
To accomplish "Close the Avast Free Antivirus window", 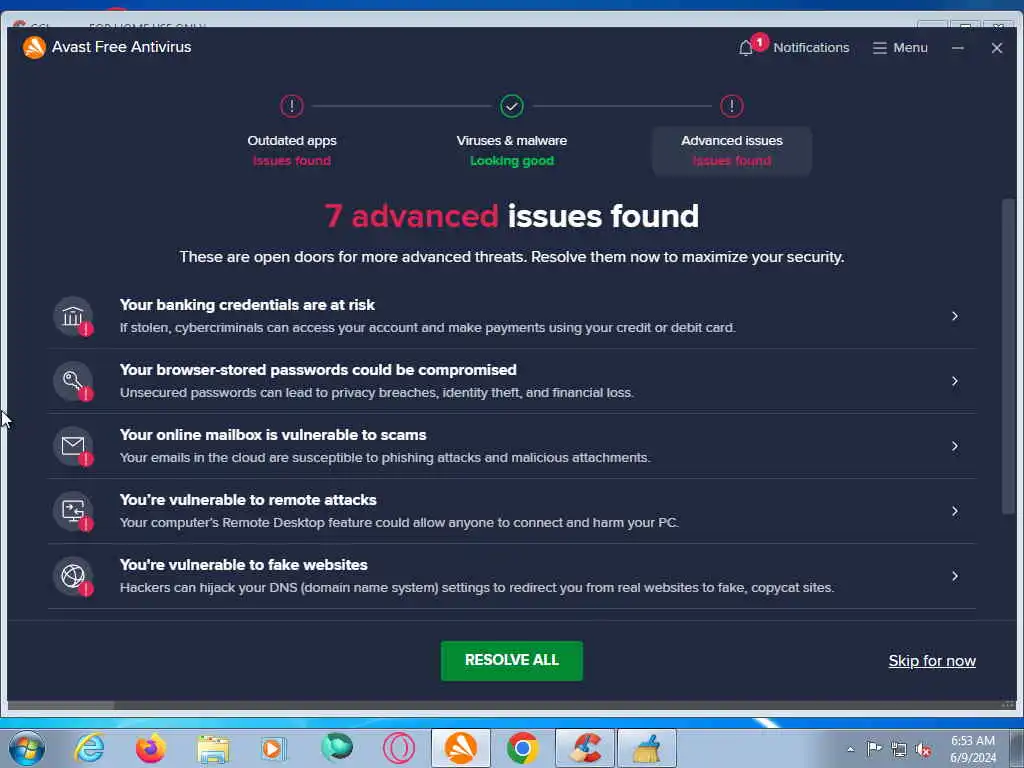I will tap(997, 48).
